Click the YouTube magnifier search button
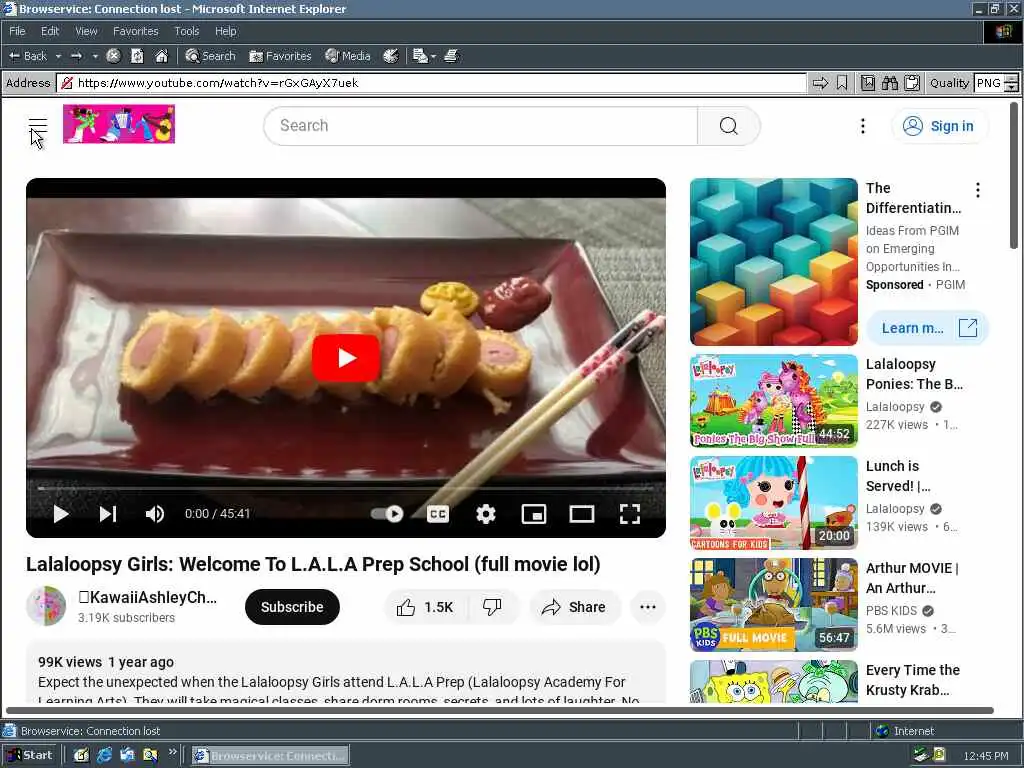Screen dimensions: 1024x768 coord(729,125)
